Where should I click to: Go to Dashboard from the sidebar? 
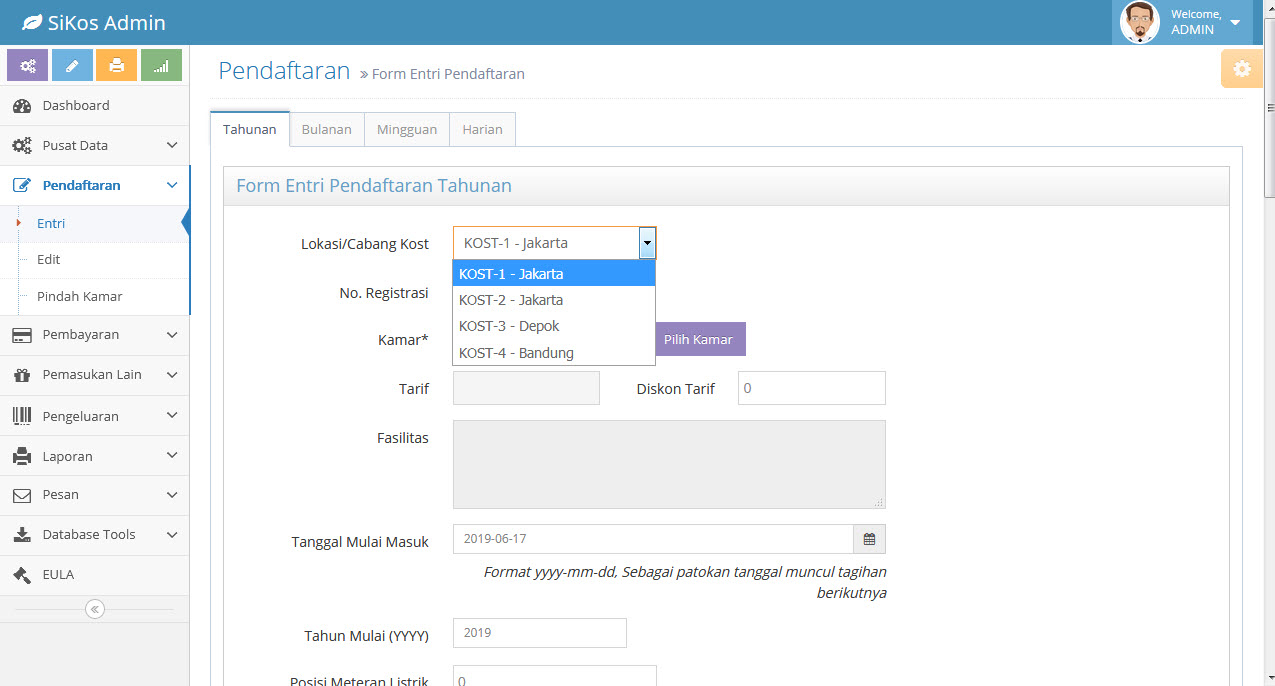pos(94,105)
